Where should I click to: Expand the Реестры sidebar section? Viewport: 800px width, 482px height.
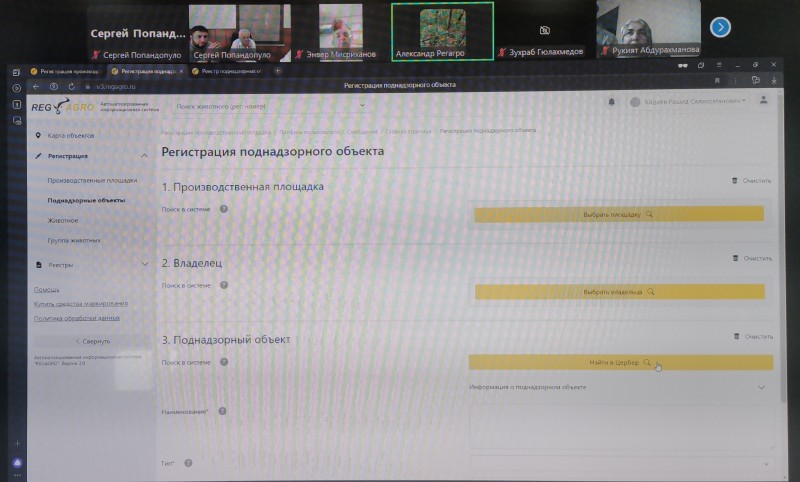(x=144, y=265)
